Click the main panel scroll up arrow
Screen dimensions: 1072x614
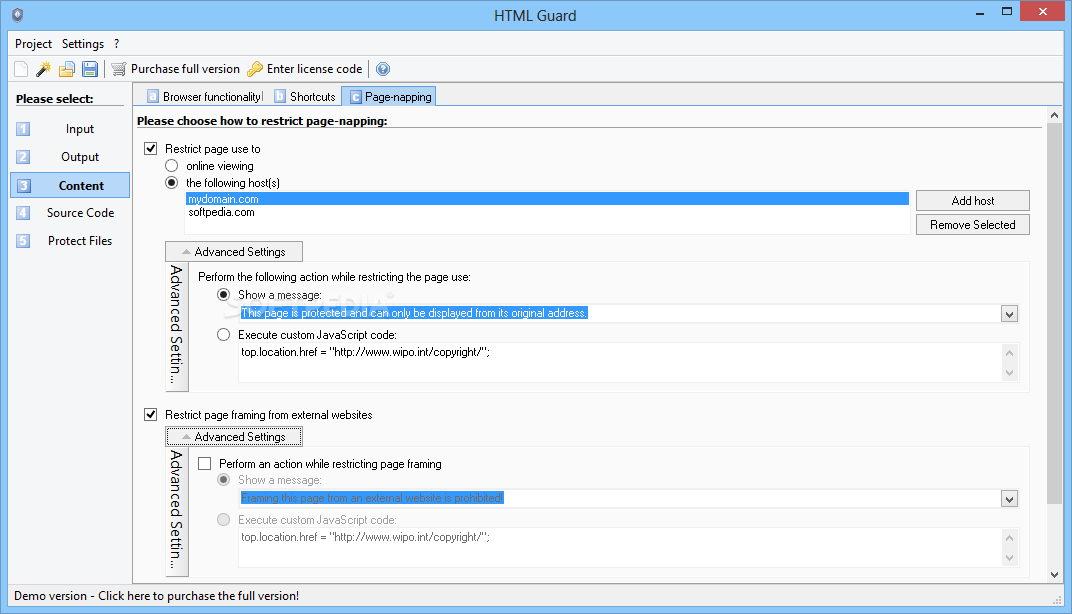point(1054,116)
